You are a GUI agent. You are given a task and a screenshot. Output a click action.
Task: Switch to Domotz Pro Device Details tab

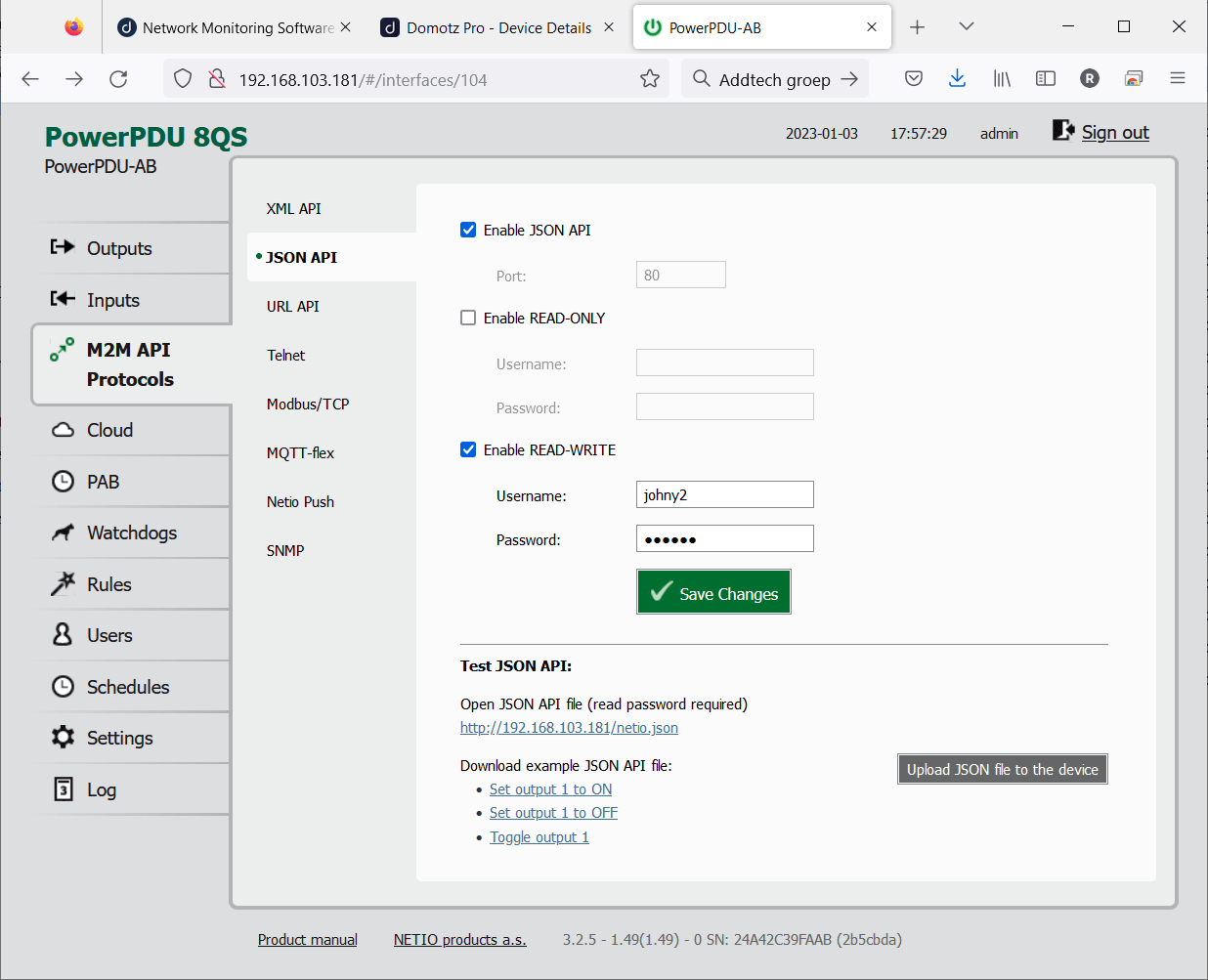click(x=498, y=27)
